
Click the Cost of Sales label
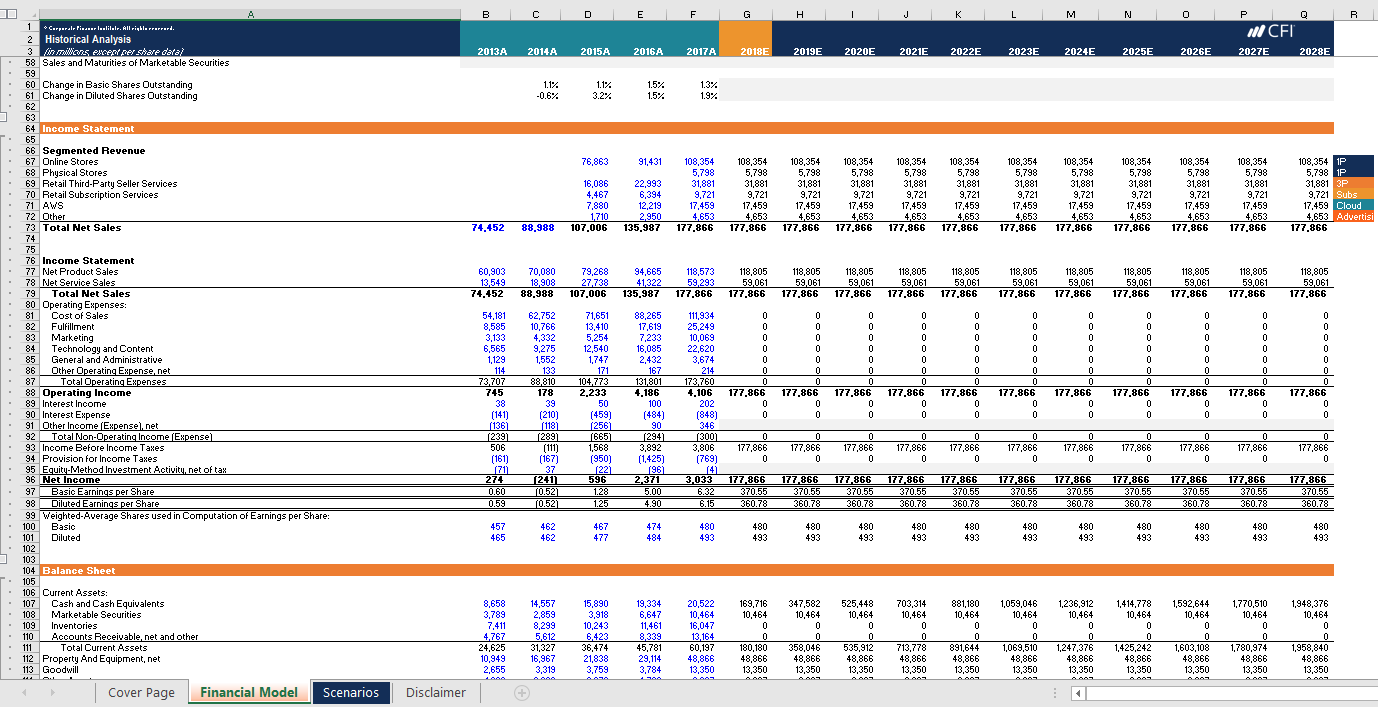coord(80,315)
